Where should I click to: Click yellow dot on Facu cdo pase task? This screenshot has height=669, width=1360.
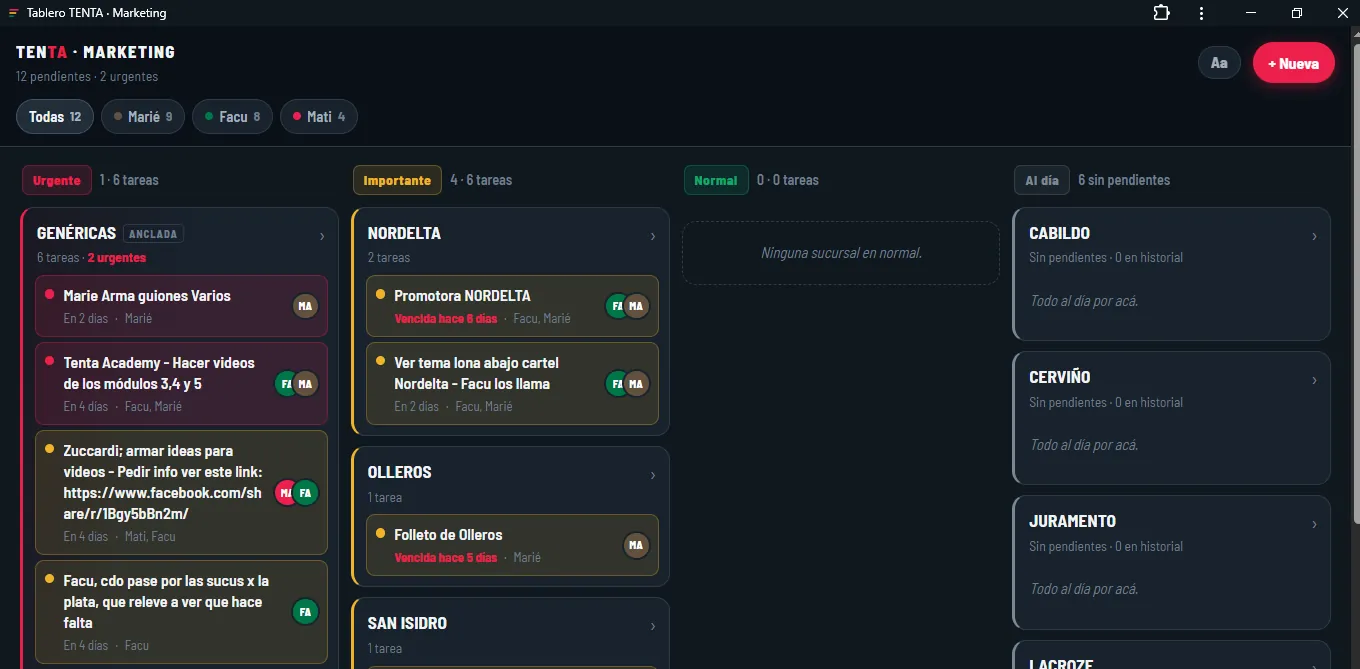49,579
